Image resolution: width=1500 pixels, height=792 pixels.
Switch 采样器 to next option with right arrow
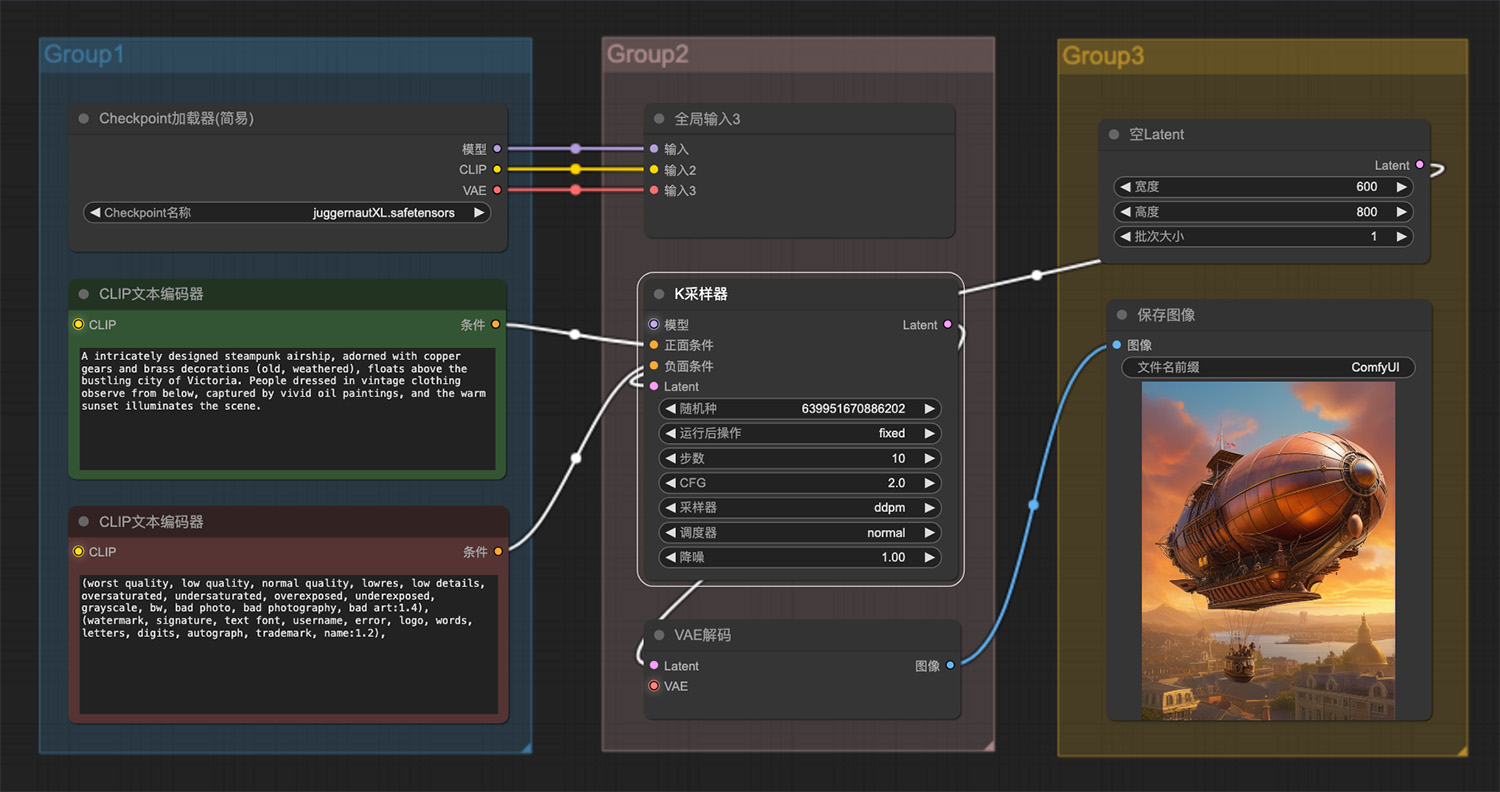click(930, 508)
